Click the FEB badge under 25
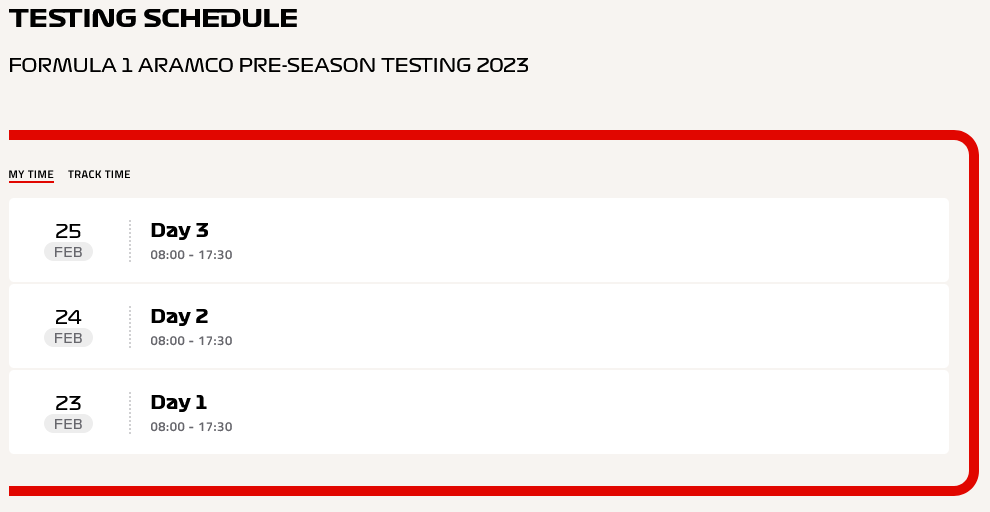The width and height of the screenshot is (990, 512). click(68, 252)
